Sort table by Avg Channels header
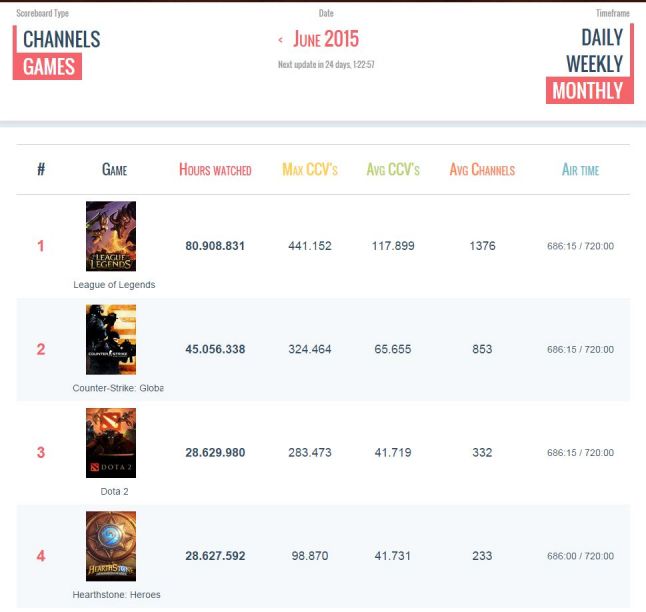646x612 pixels. point(482,170)
